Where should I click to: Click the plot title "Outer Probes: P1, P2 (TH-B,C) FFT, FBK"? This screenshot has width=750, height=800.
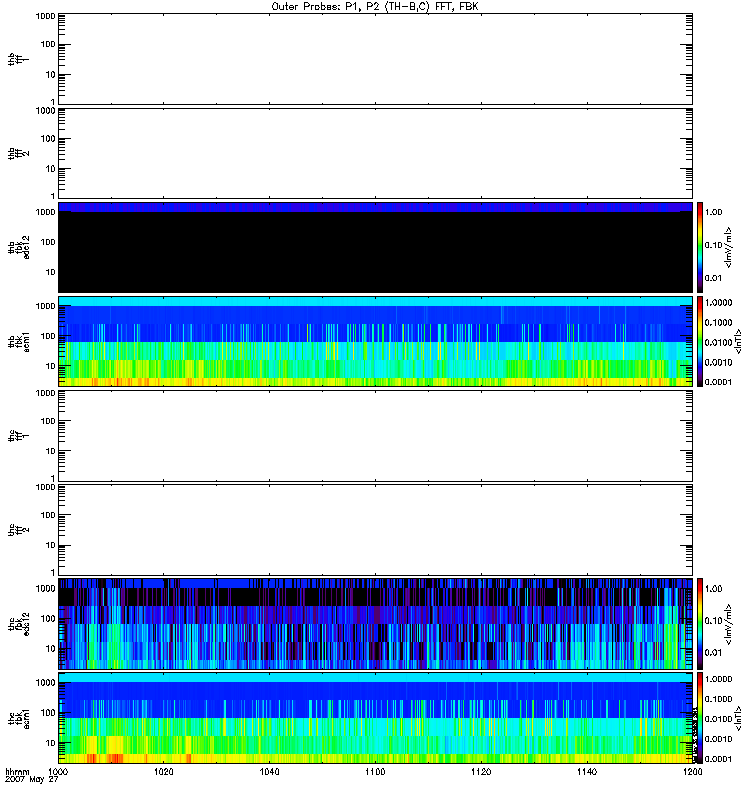click(375, 7)
